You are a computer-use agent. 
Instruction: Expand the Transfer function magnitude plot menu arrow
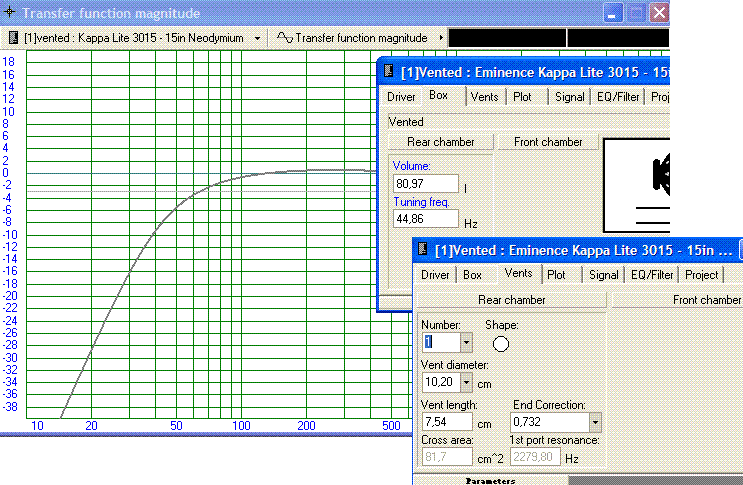(x=441, y=37)
